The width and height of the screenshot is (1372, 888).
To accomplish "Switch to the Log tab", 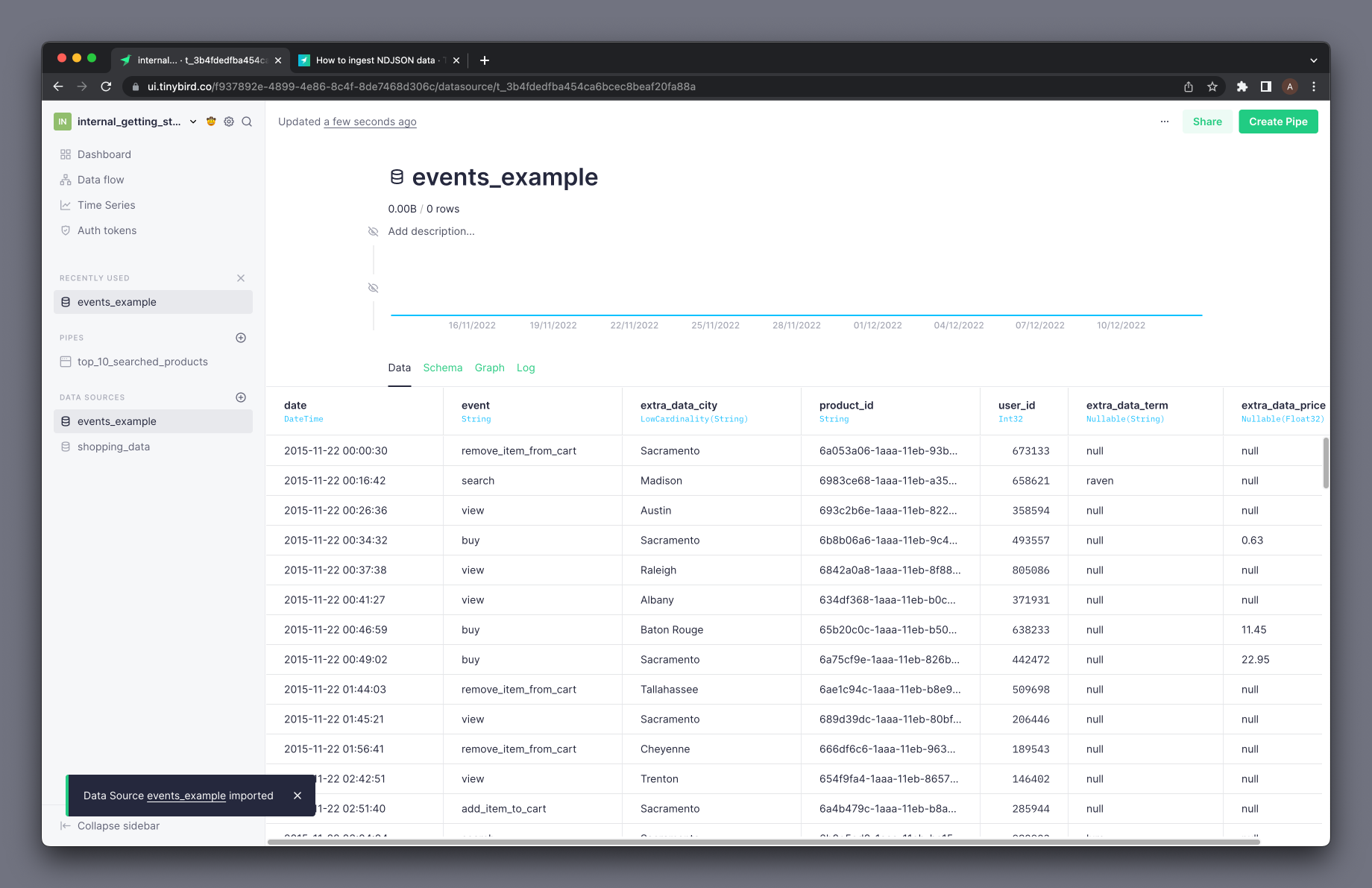I will click(526, 368).
